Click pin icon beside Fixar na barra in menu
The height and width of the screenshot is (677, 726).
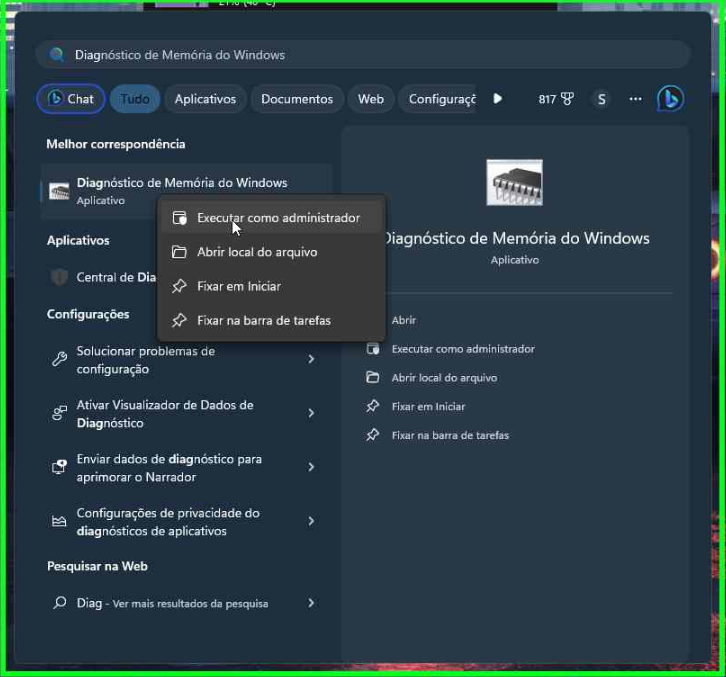click(179, 320)
